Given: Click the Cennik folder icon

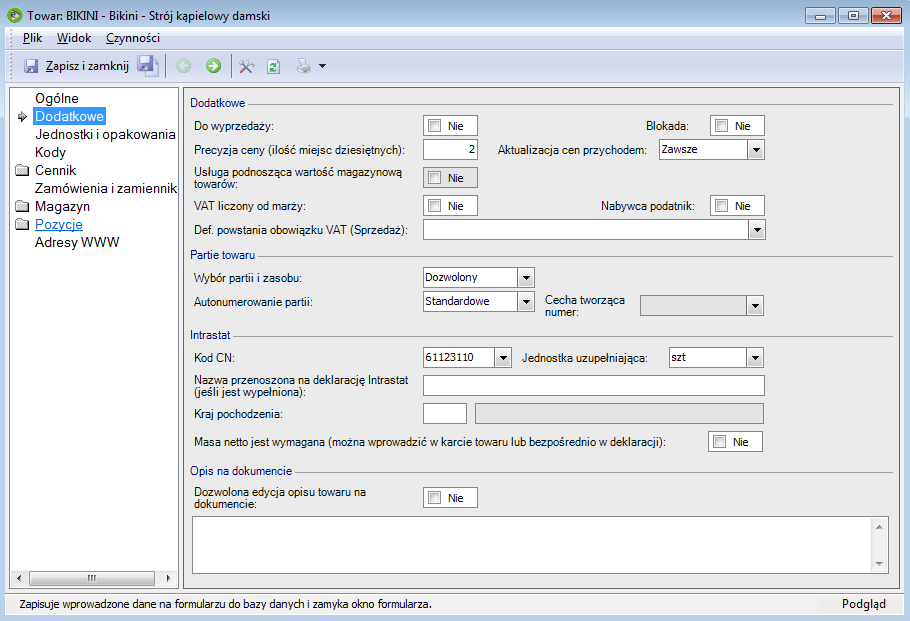Looking at the screenshot, I should click(22, 170).
